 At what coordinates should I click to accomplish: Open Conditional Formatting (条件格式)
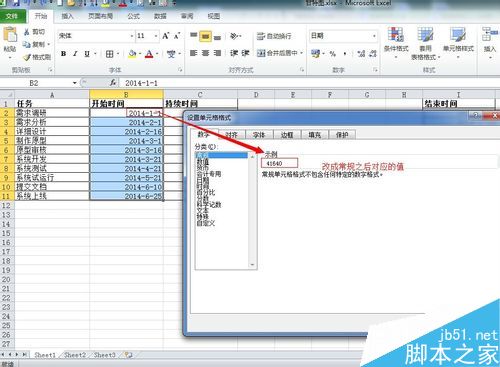pyautogui.click(x=396, y=42)
